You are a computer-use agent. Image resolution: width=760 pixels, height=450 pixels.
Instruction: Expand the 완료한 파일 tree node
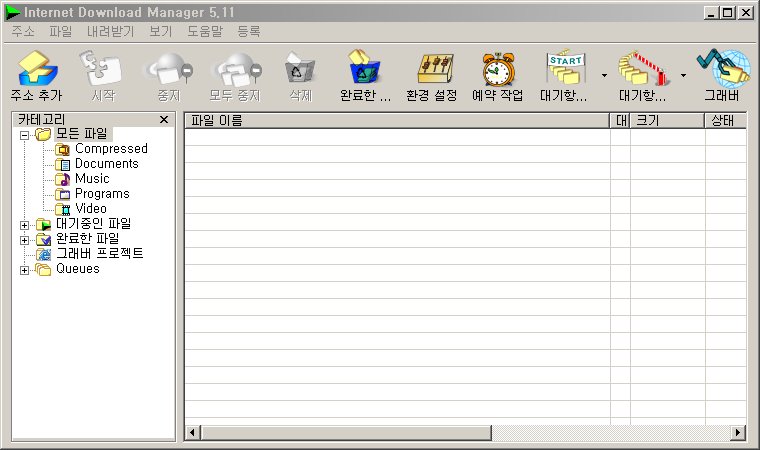[x=24, y=240]
